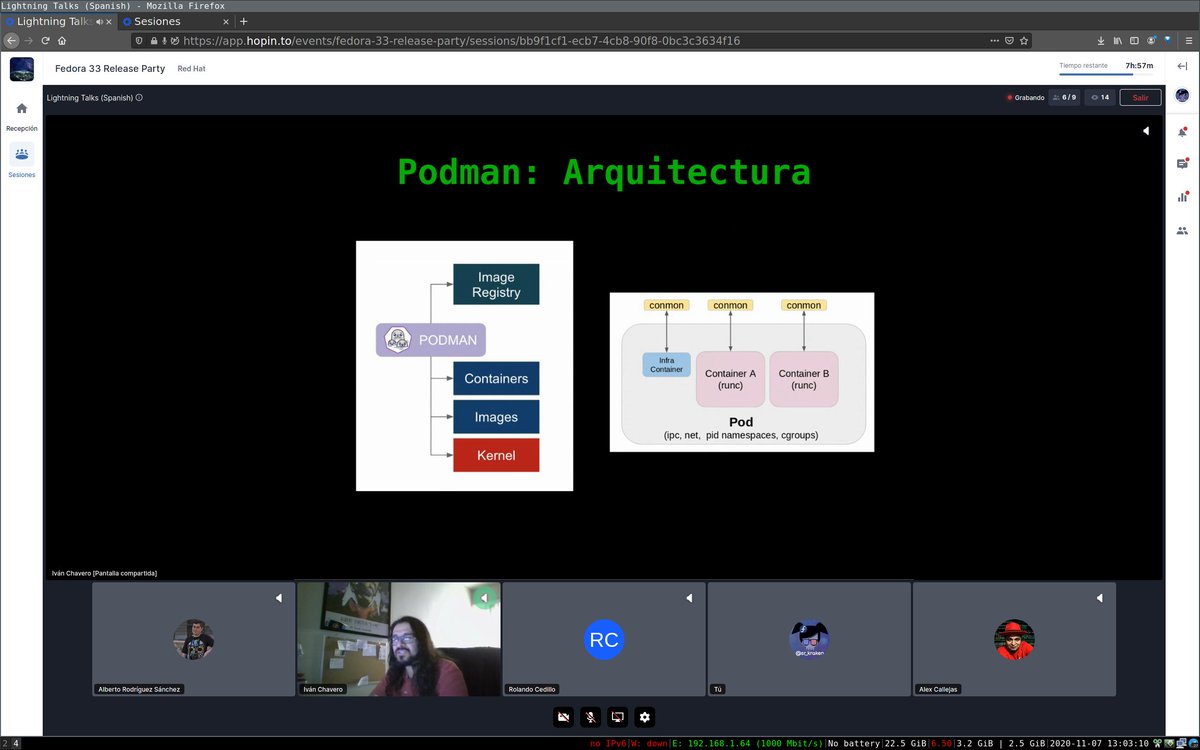Screen dimensions: 1200x750
Task: Click Alex Callejas's avatar
Action: 1014,640
